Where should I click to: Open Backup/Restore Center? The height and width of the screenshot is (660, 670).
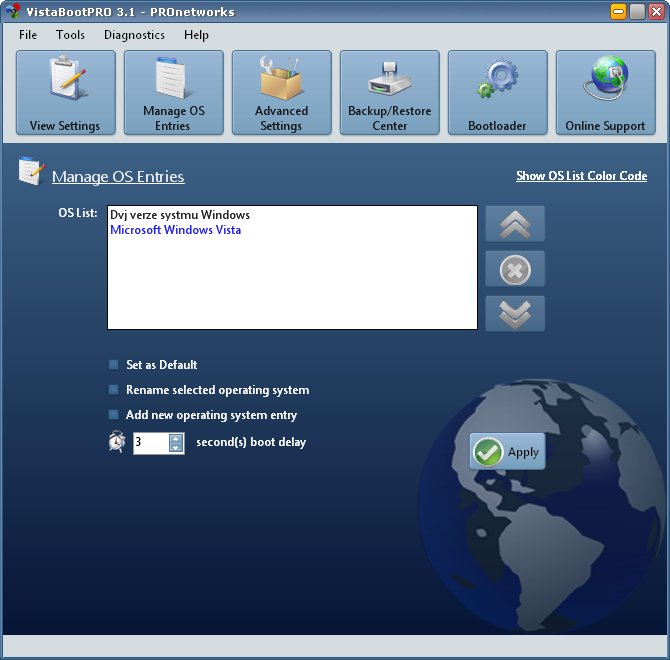pos(390,92)
